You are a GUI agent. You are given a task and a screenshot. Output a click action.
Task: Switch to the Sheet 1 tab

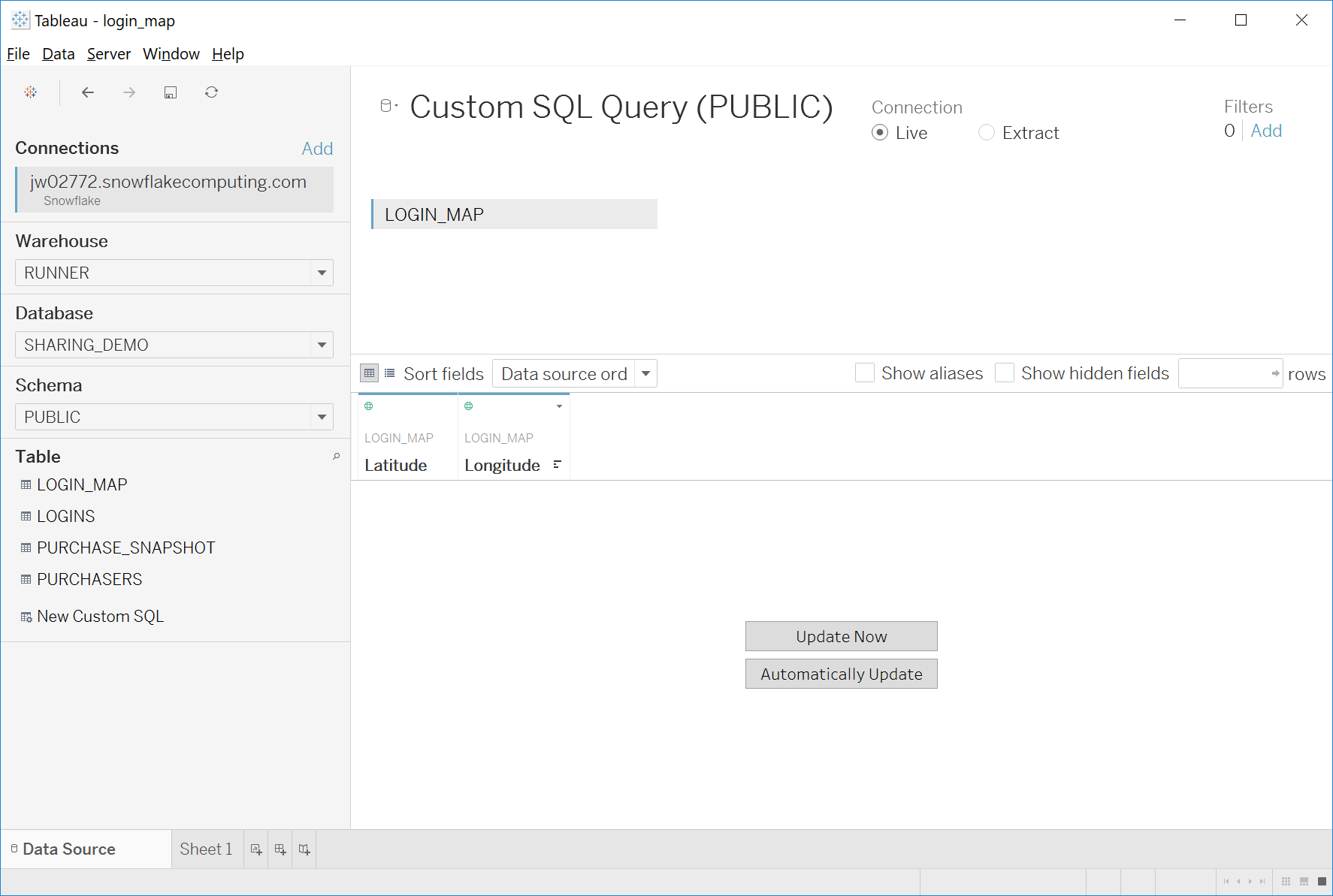pyautogui.click(x=207, y=849)
